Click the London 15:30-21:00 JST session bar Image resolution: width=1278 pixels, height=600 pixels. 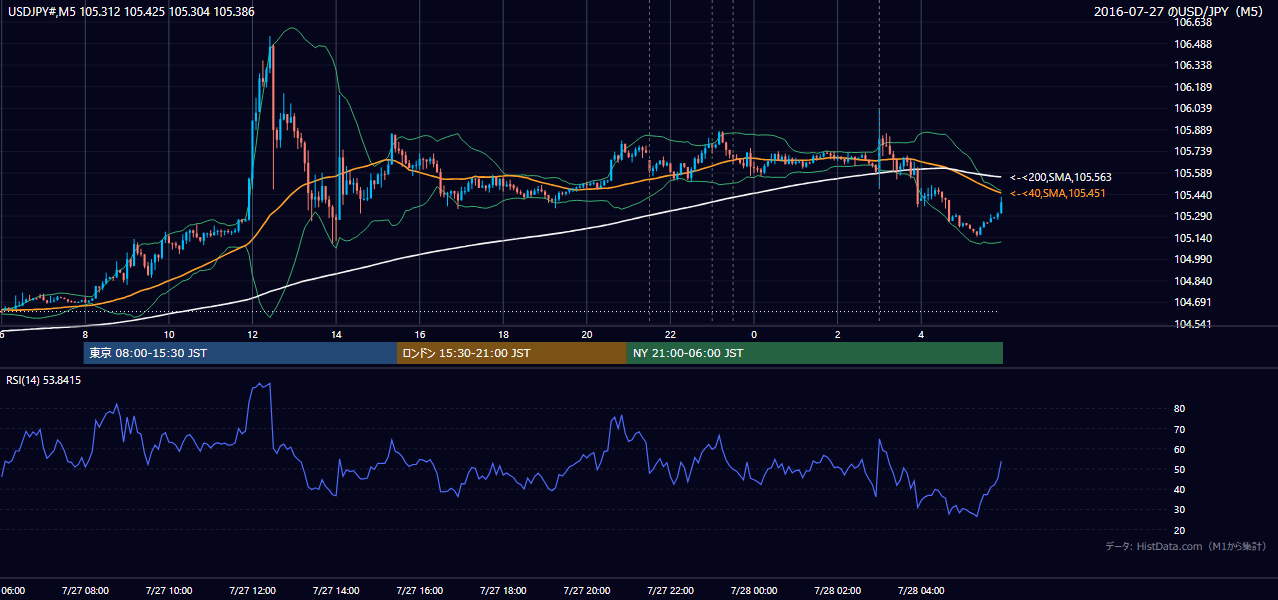click(x=512, y=353)
